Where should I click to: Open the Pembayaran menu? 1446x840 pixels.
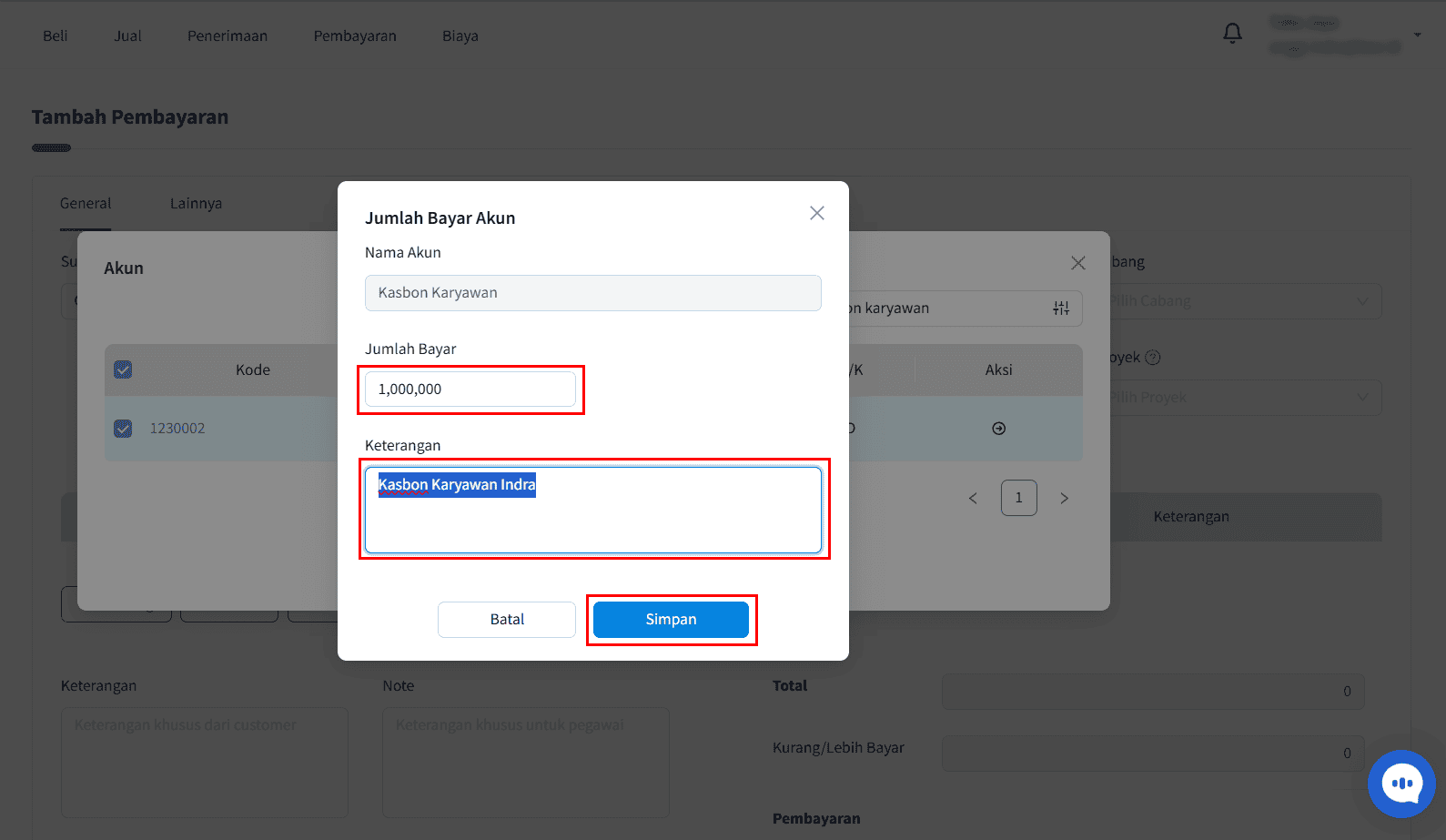click(355, 35)
